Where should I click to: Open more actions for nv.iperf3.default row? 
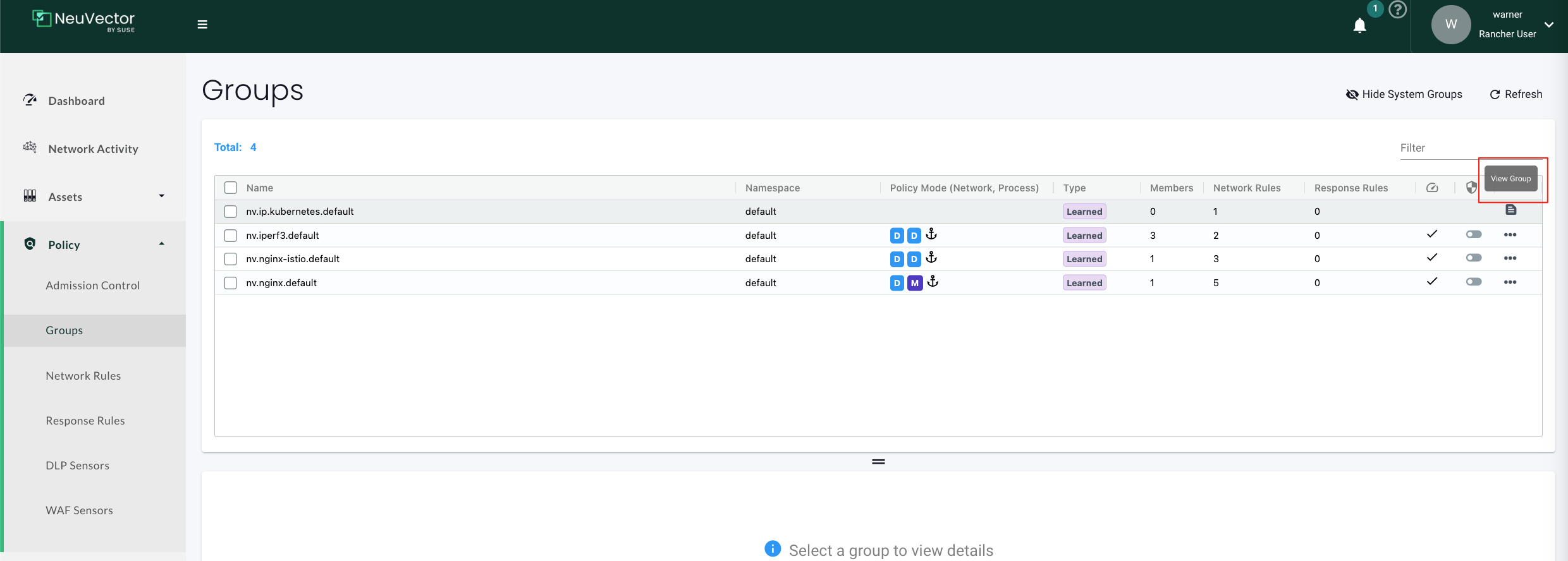[x=1510, y=235]
